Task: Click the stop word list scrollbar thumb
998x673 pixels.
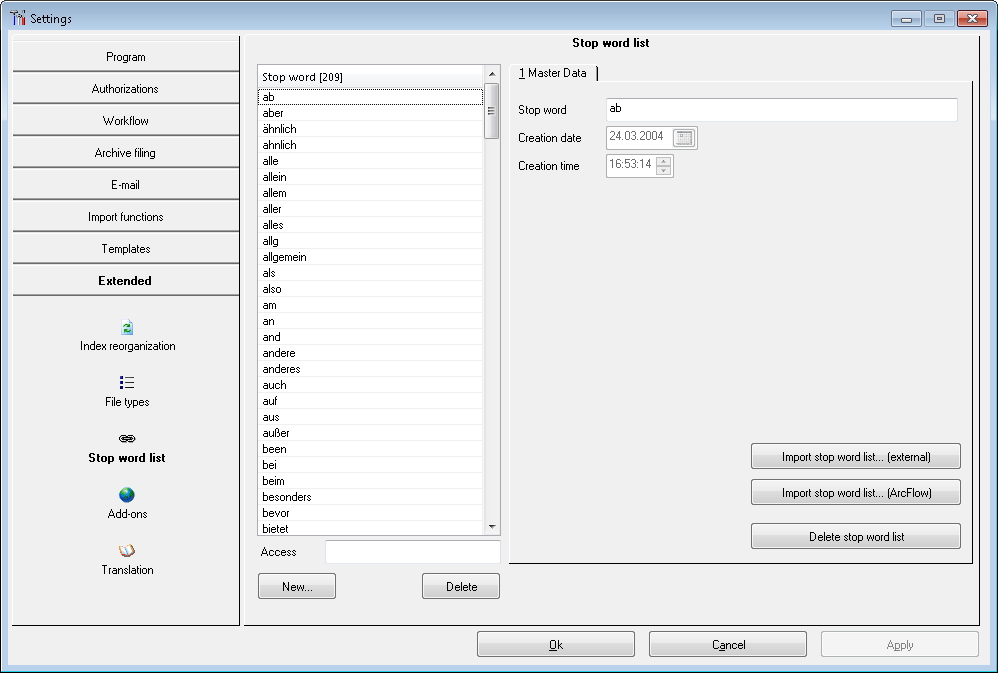Action: [491, 111]
